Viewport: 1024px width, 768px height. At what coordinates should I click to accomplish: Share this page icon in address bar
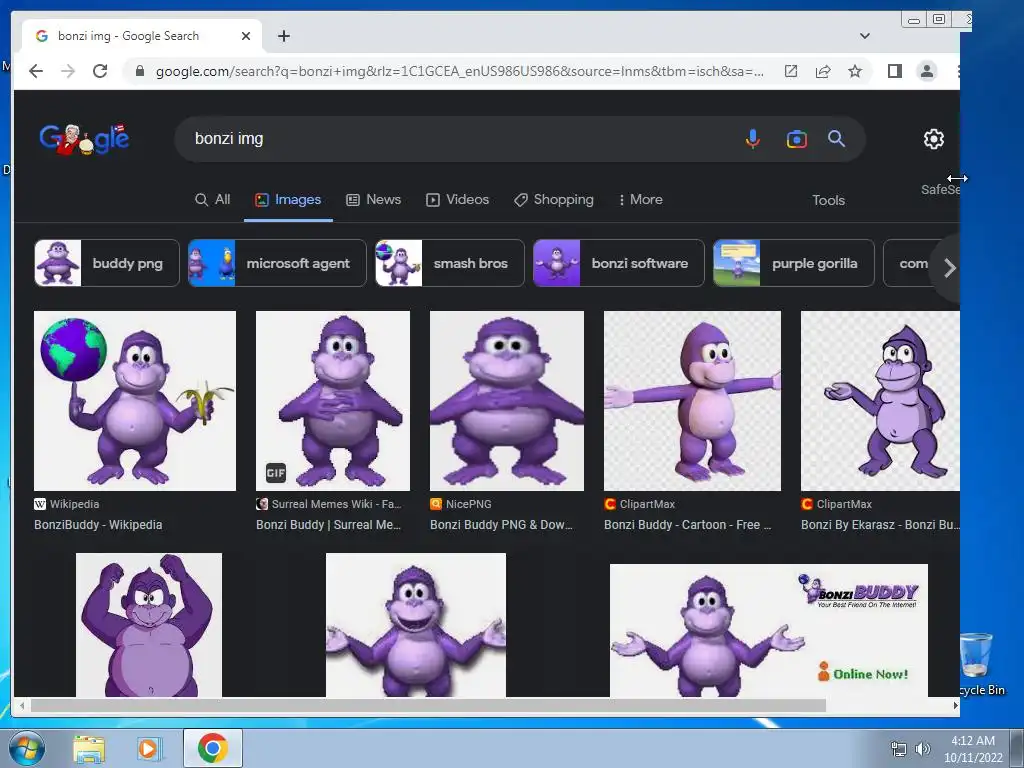pos(823,71)
